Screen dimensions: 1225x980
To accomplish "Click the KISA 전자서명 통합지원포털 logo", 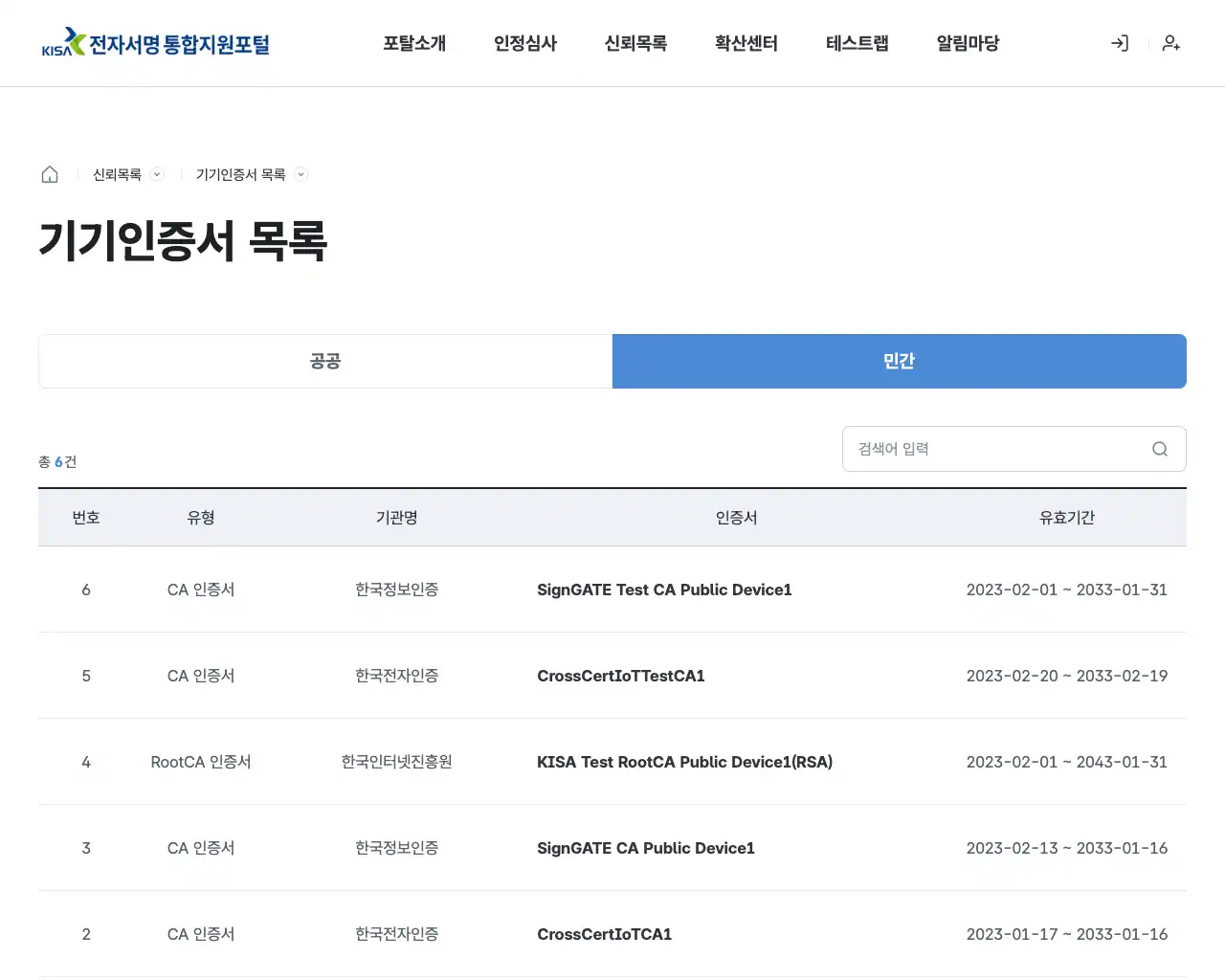I will 156,43.
